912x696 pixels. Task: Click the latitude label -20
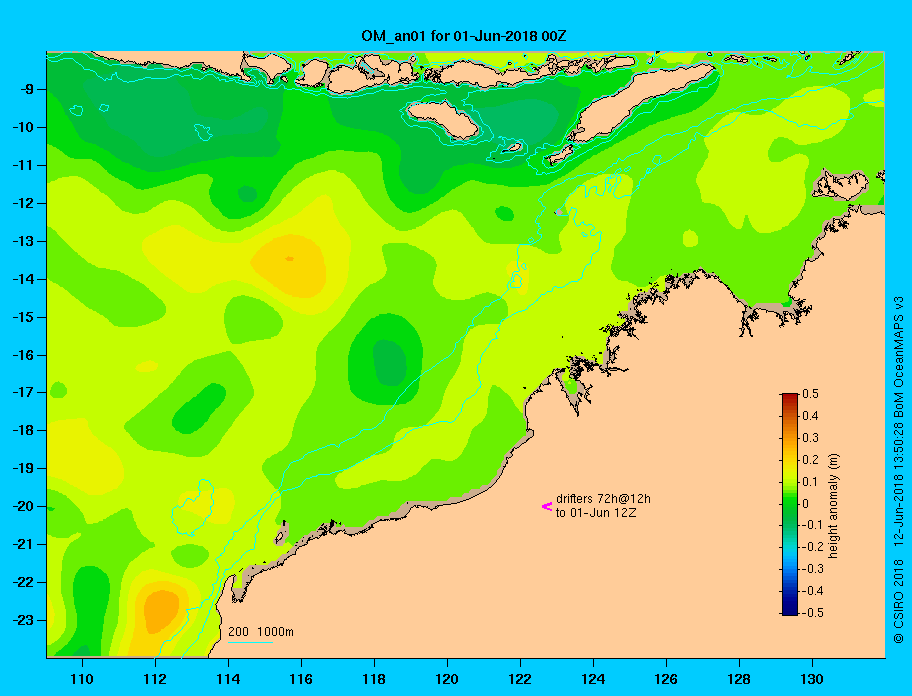[x=22, y=506]
